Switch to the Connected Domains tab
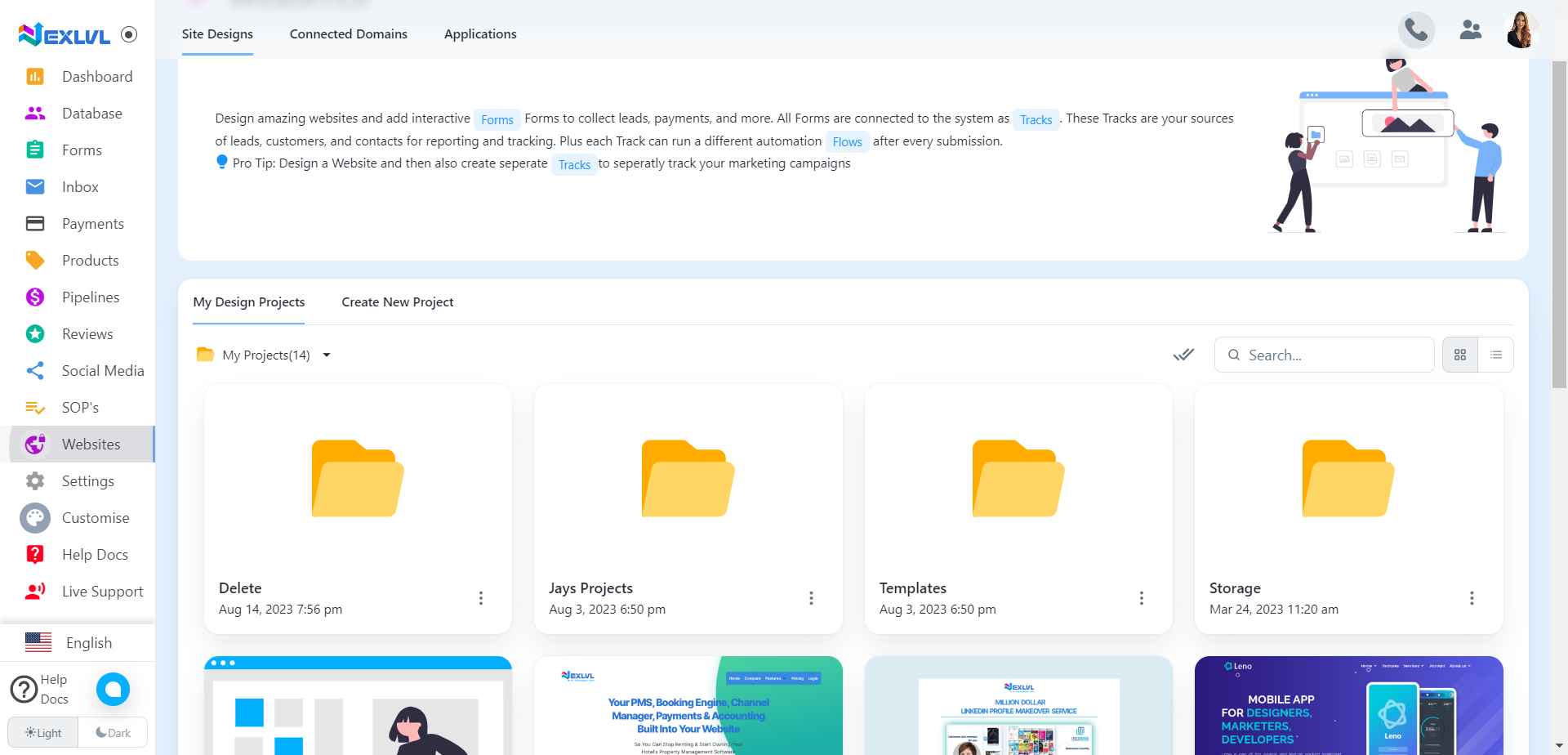Screen dimensions: 1568x755 [x=348, y=34]
